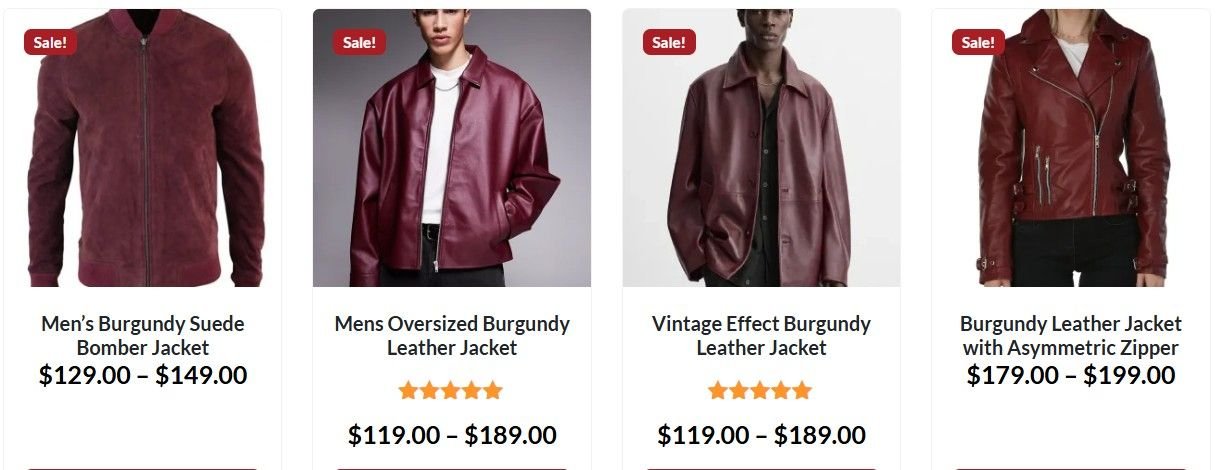Click the price under Vintage Effect Jacket stars

tap(761, 436)
